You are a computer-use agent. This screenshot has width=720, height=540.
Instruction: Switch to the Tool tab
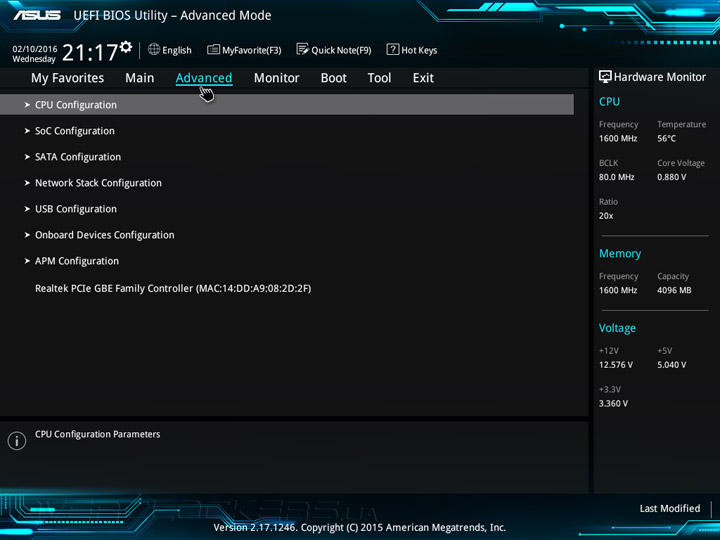pyautogui.click(x=379, y=78)
